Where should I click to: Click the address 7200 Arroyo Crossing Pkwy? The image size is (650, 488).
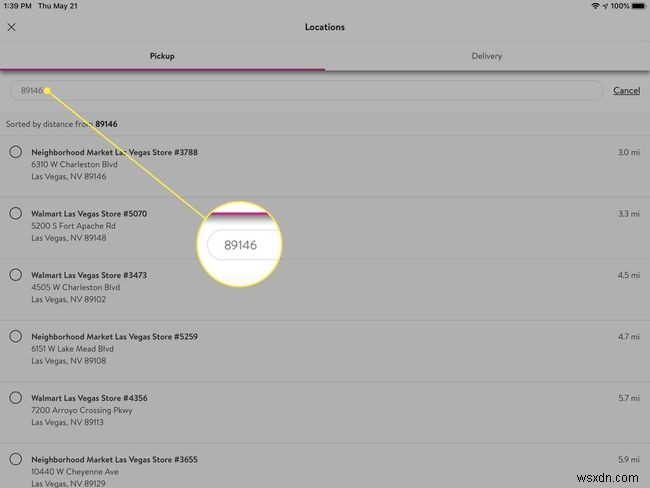82,410
